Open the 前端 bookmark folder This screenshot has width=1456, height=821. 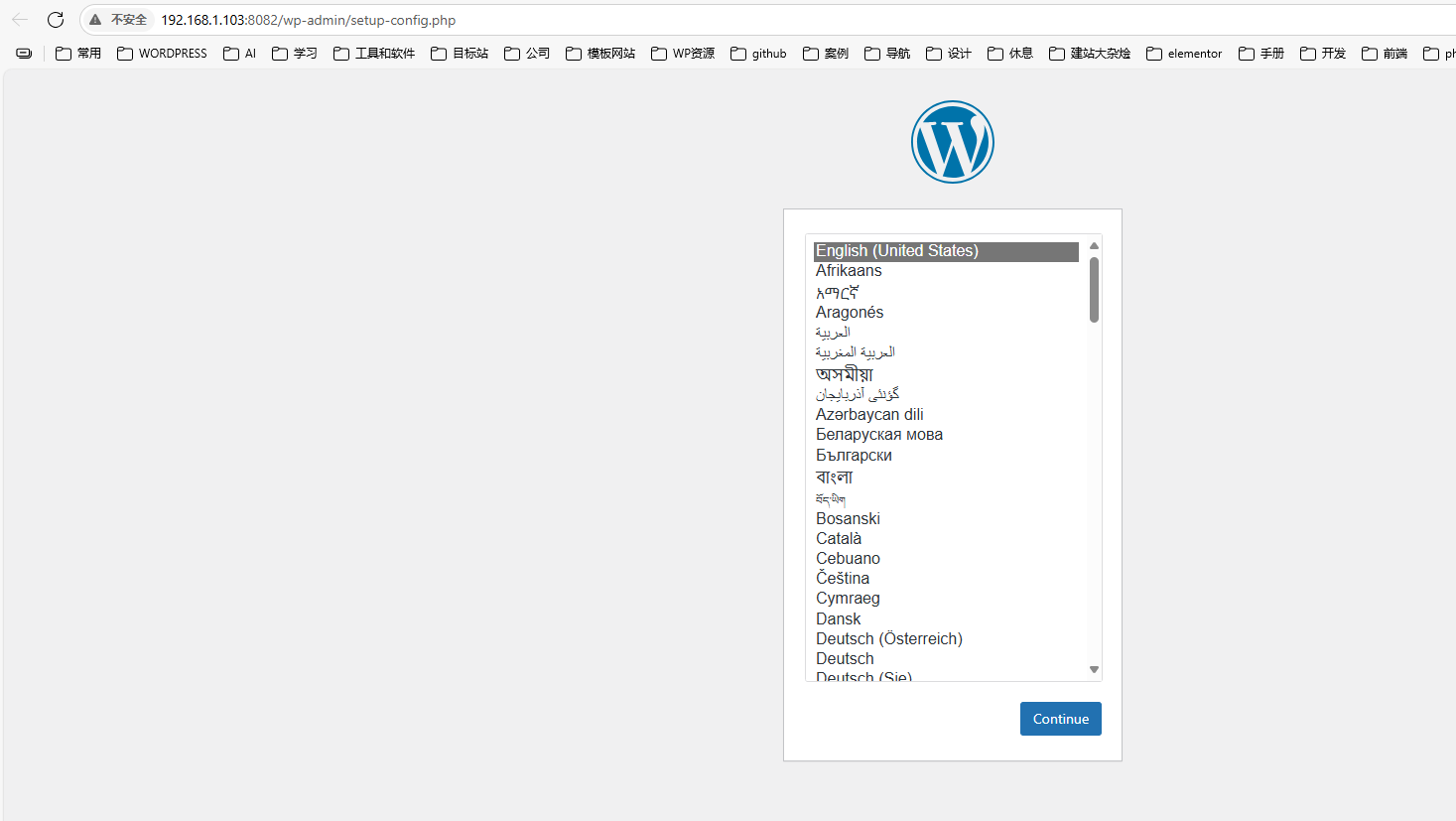pyautogui.click(x=1385, y=54)
